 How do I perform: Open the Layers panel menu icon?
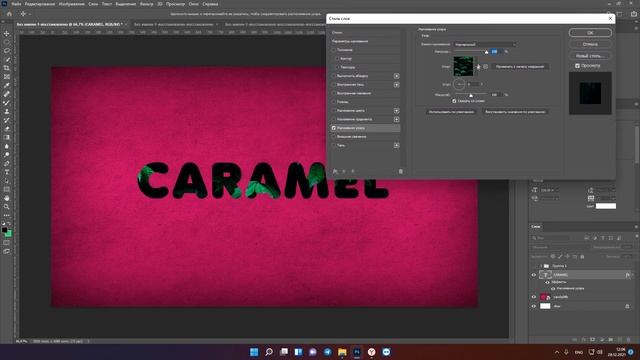[636, 227]
